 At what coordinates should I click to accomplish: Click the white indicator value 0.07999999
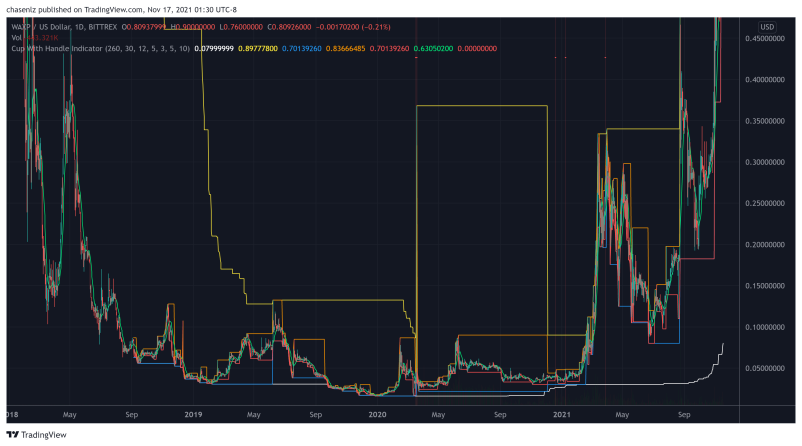(x=214, y=48)
